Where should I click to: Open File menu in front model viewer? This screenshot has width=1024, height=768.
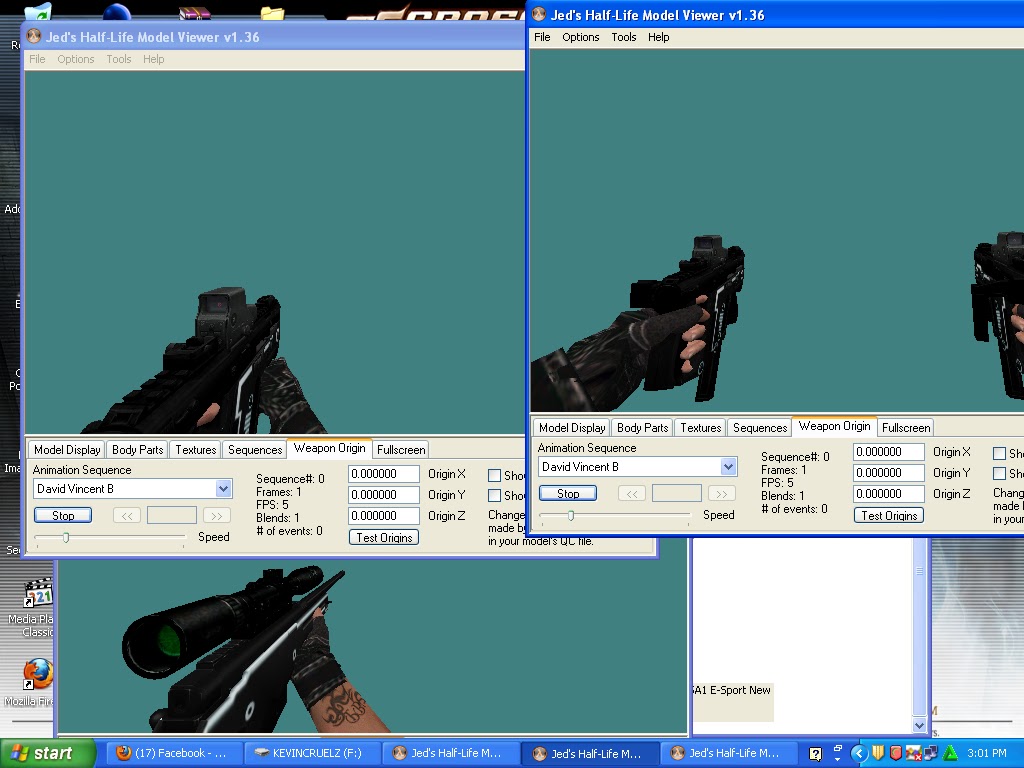[542, 37]
